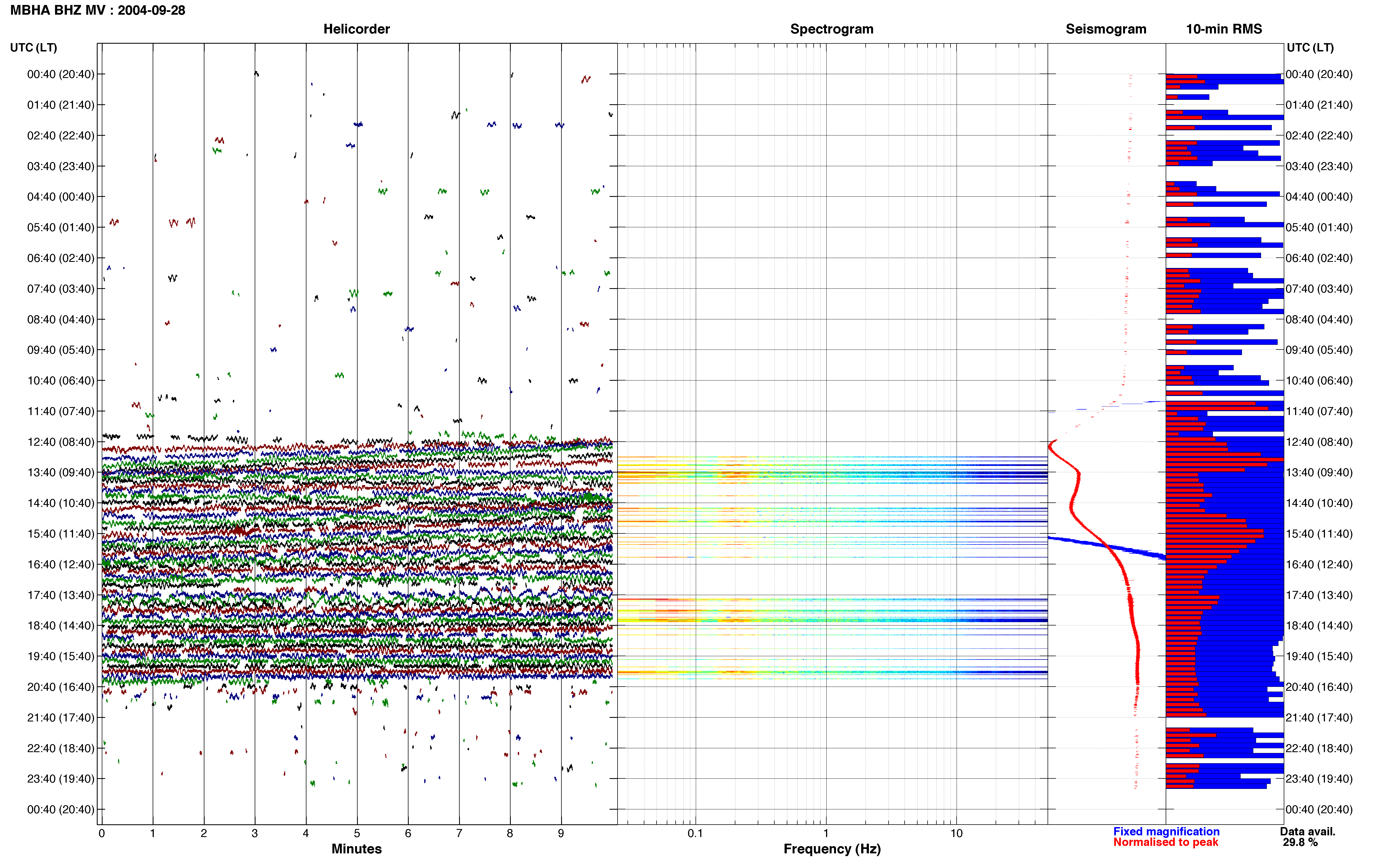
Task: Click frequency tick label '10'
Action: tap(956, 833)
